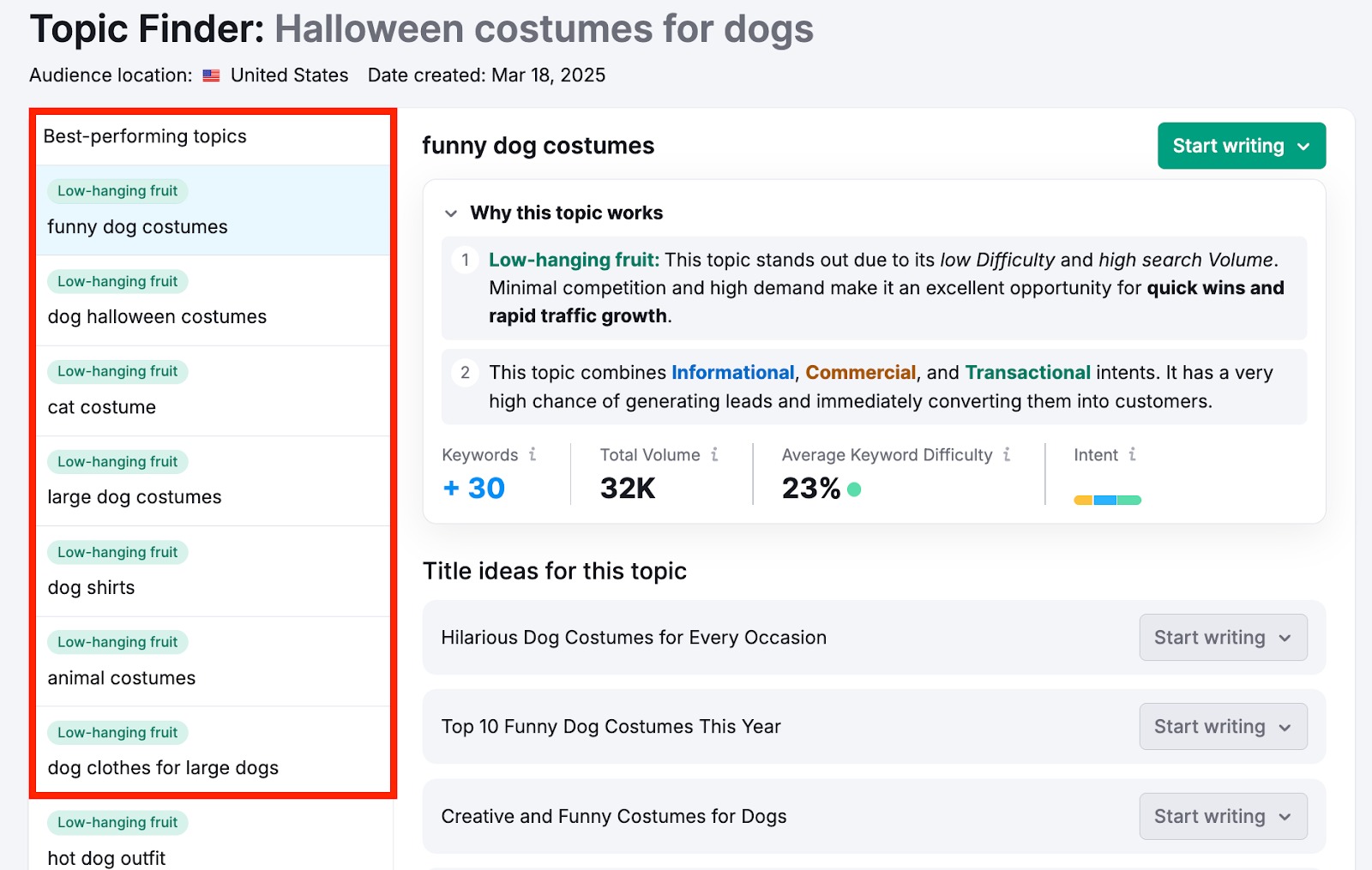Click the info icon beside Intent
Viewport: 1372px width, 870px height.
click(x=1133, y=455)
